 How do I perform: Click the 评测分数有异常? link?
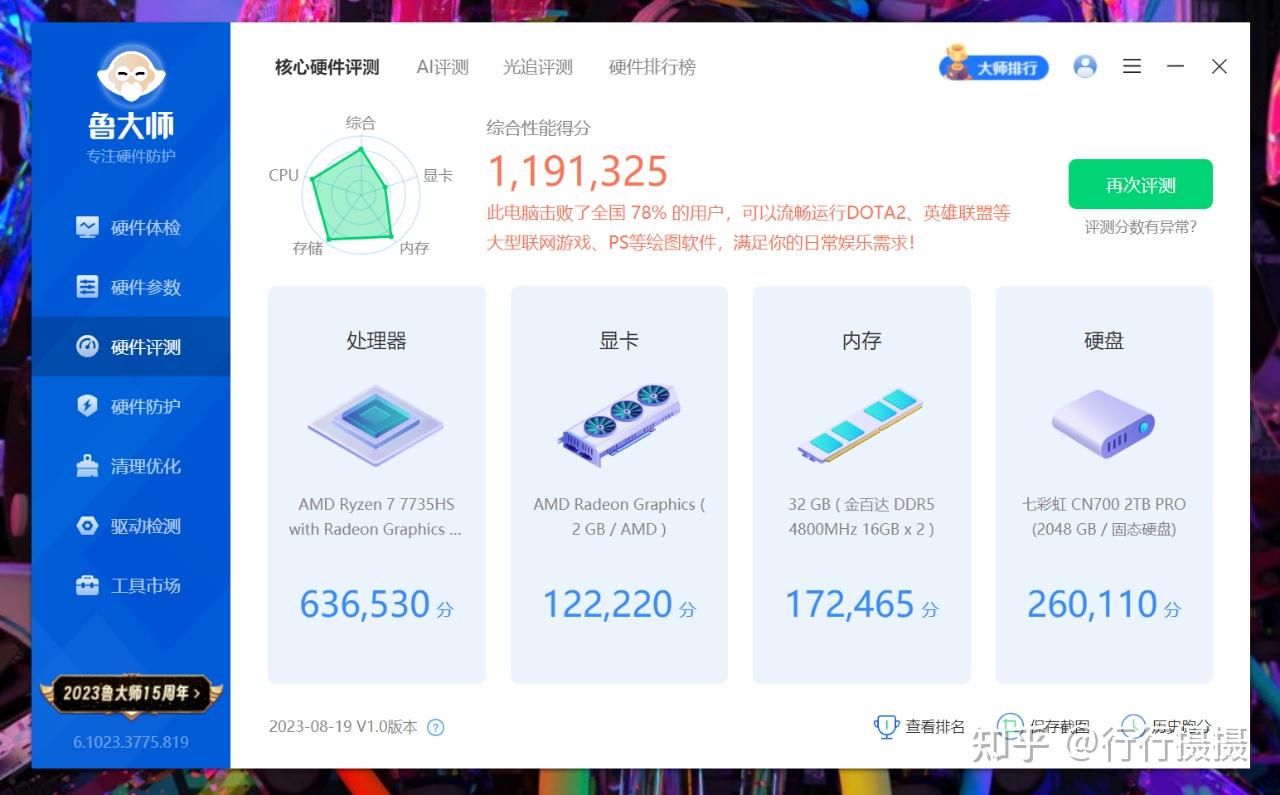pos(1140,227)
